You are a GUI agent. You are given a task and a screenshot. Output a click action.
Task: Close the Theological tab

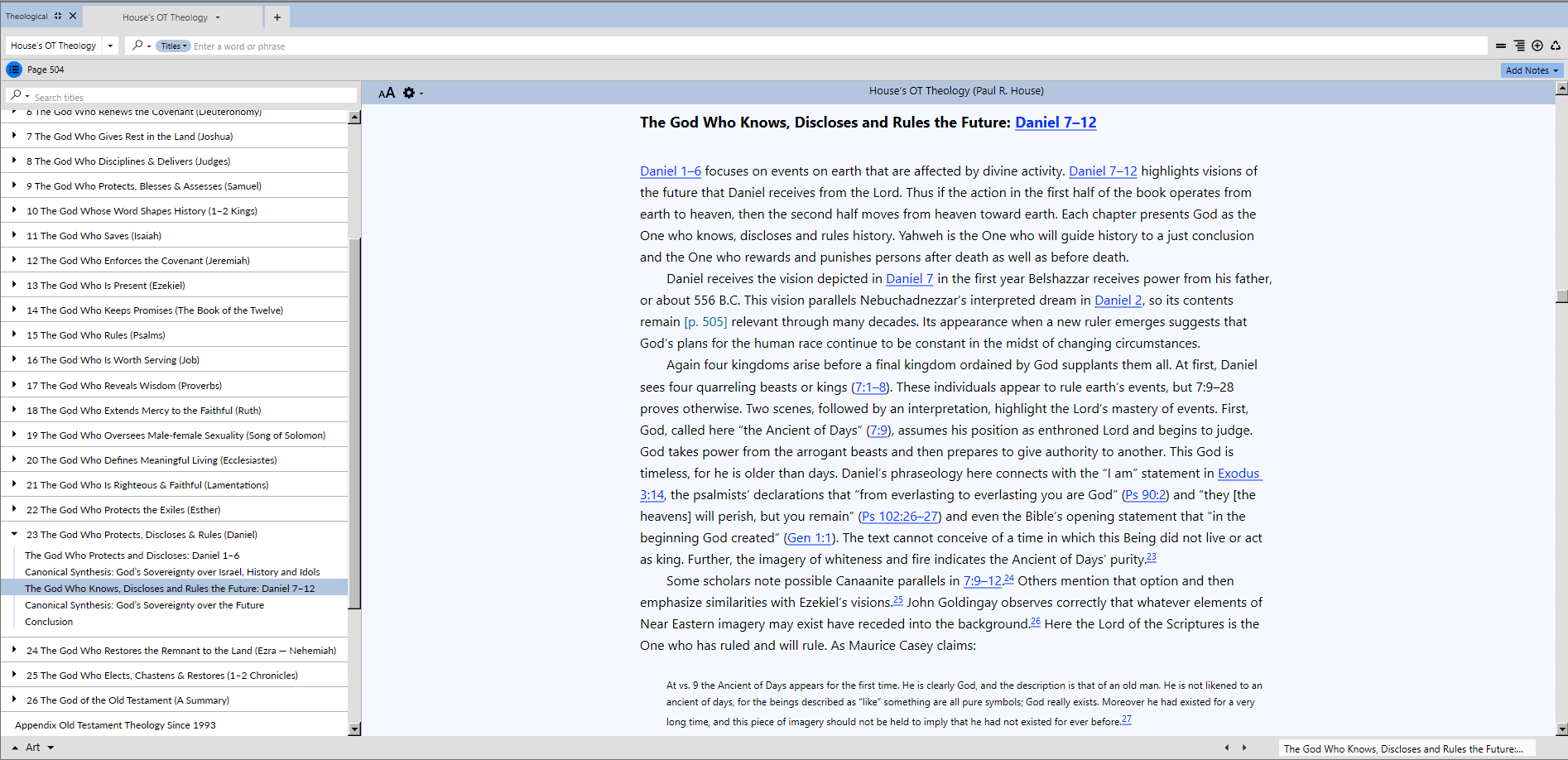click(73, 16)
